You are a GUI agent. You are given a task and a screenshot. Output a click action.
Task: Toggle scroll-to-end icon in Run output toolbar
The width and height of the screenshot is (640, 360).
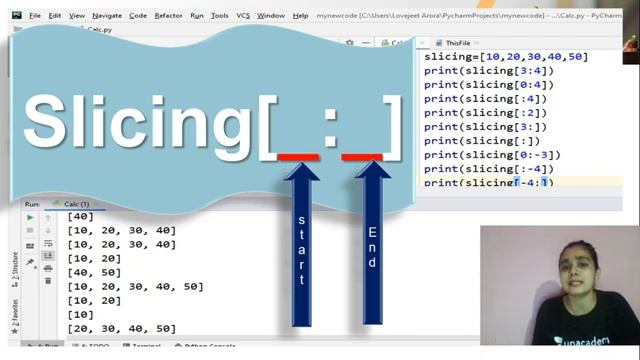coord(48,256)
